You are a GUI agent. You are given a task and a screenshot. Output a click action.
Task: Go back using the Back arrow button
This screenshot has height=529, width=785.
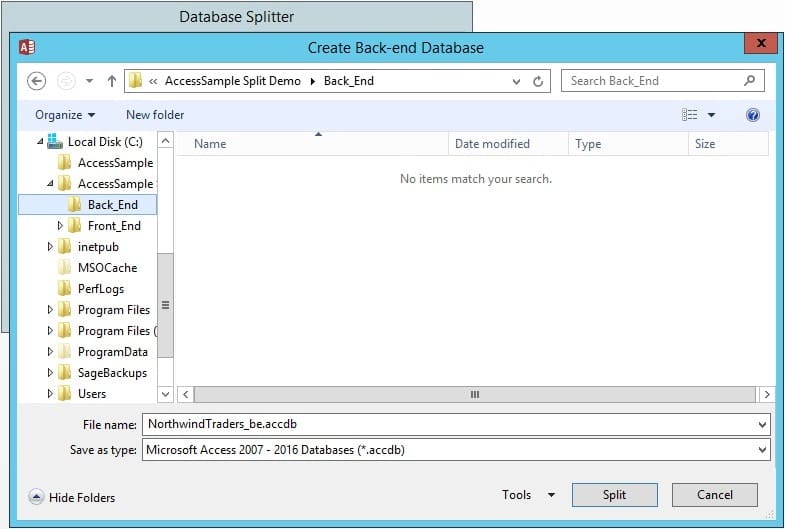click(37, 81)
